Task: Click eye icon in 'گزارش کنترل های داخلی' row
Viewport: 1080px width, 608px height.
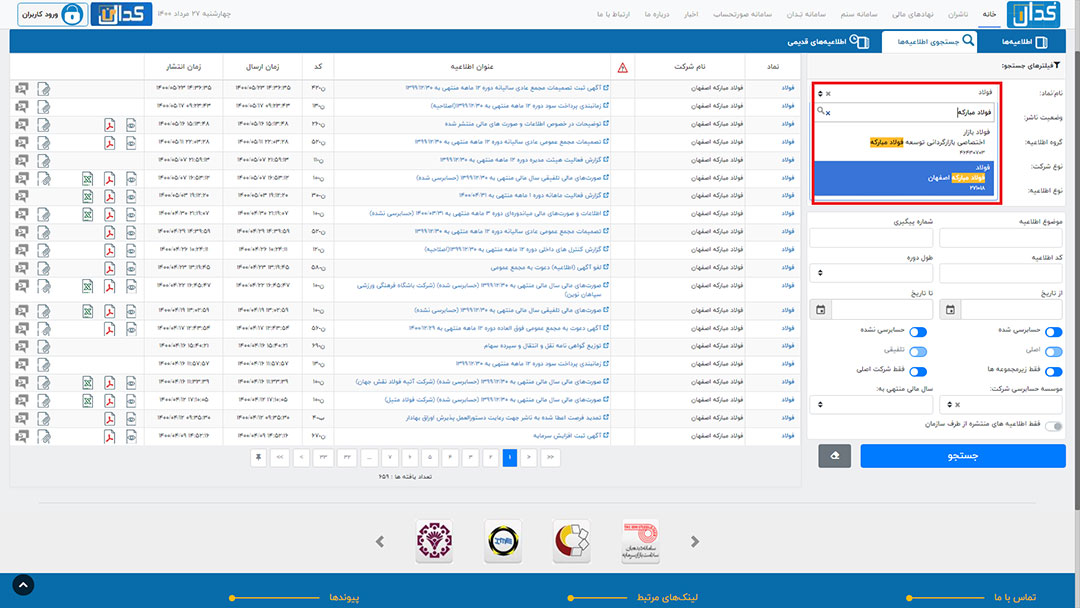Action: pos(131,250)
